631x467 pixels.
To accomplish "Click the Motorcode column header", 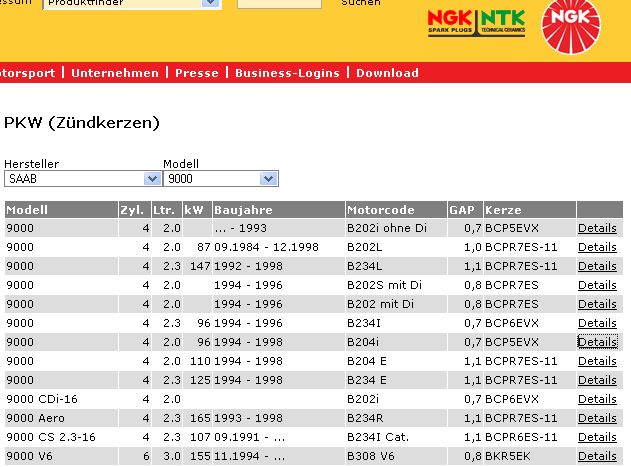I will pos(396,210).
